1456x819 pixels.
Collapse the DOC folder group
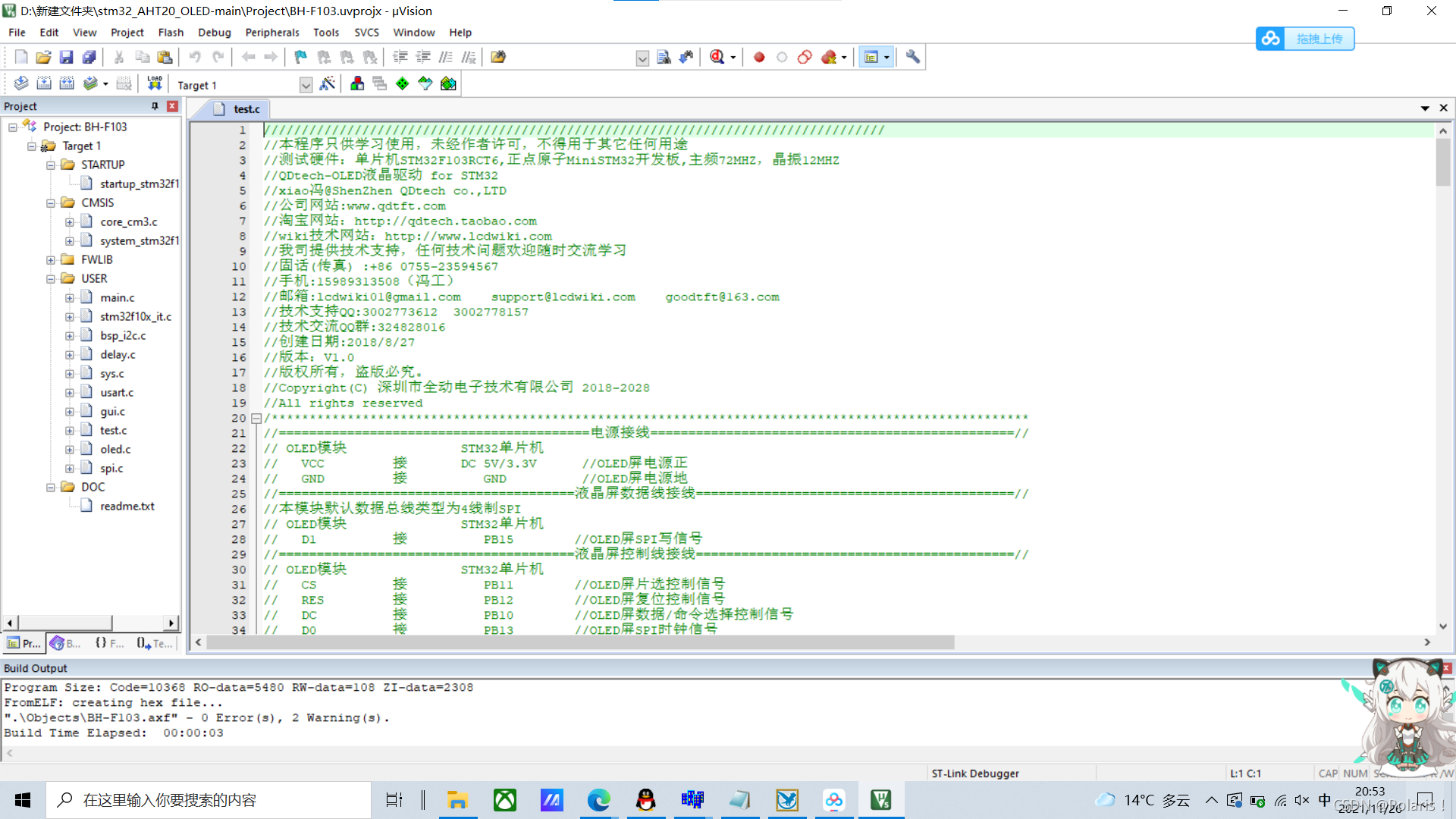51,488
